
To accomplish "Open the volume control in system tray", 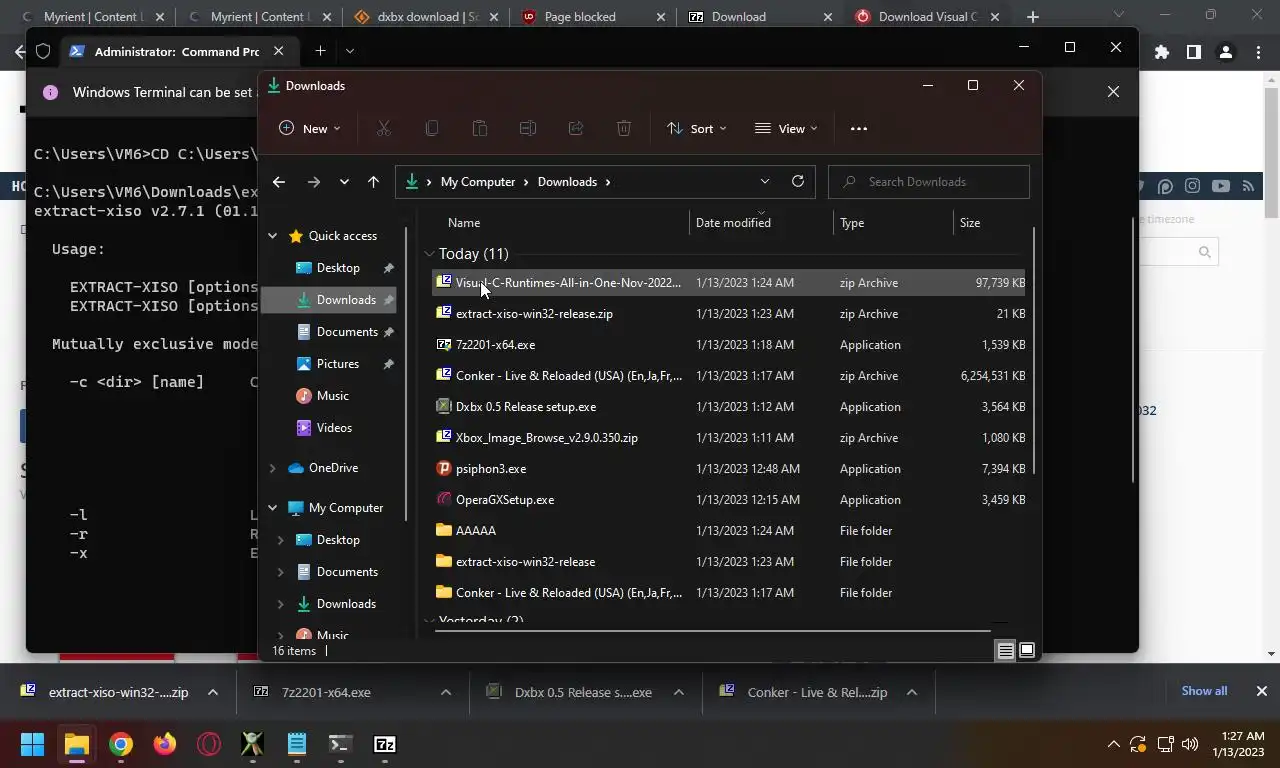I will [x=1189, y=744].
